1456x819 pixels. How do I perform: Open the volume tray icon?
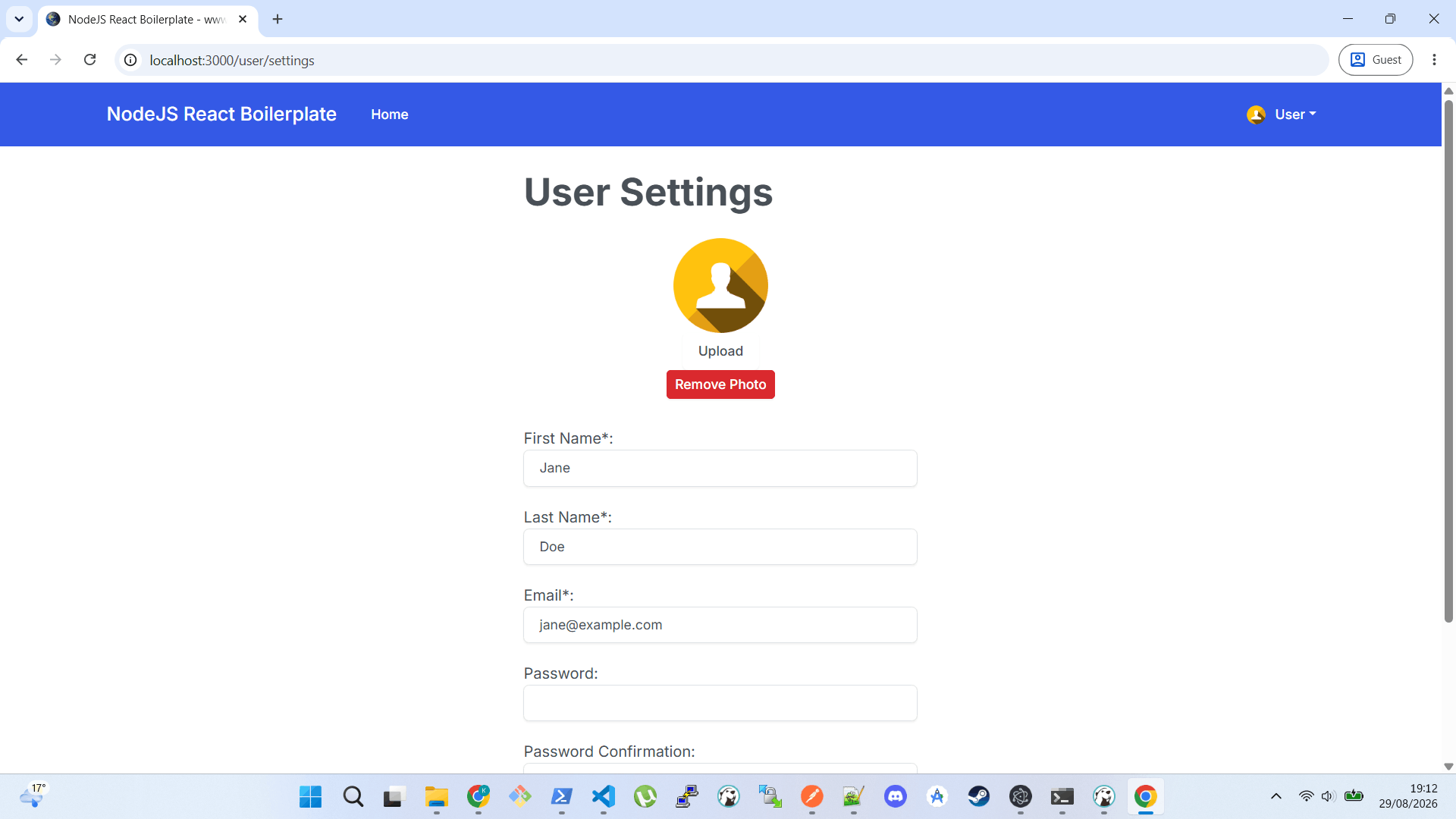coord(1328,796)
